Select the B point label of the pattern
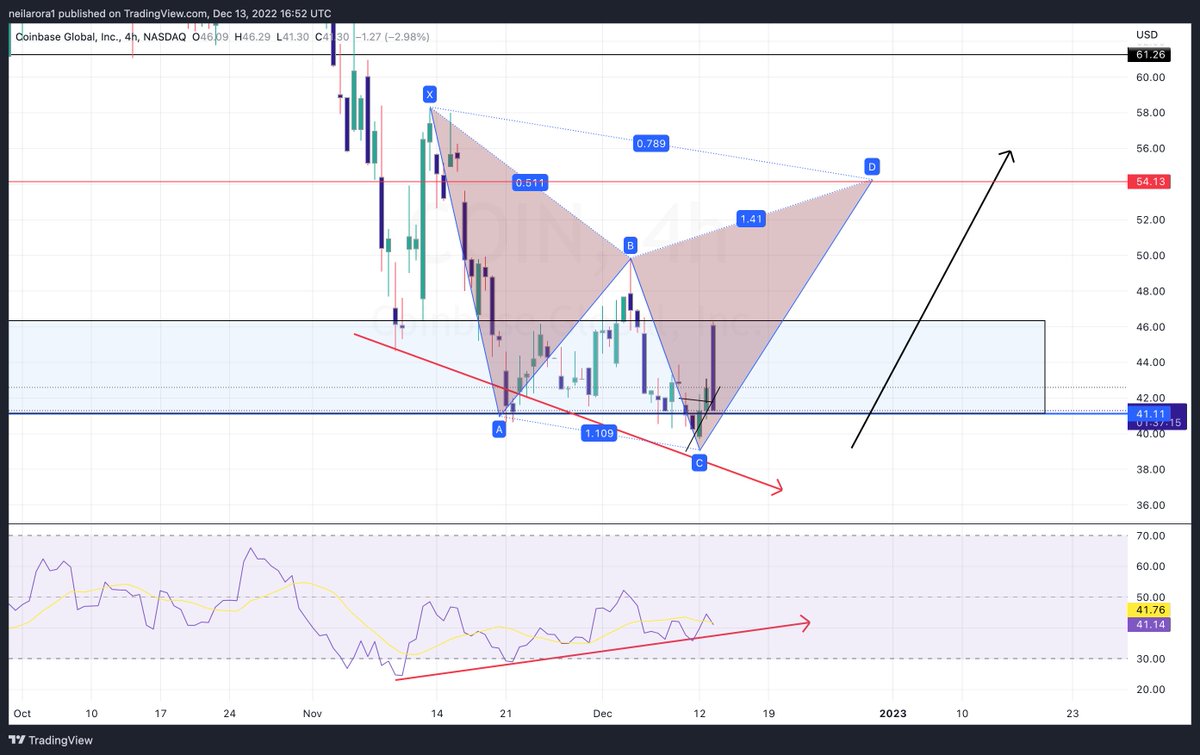Viewport: 1200px width, 755px height. click(x=631, y=245)
